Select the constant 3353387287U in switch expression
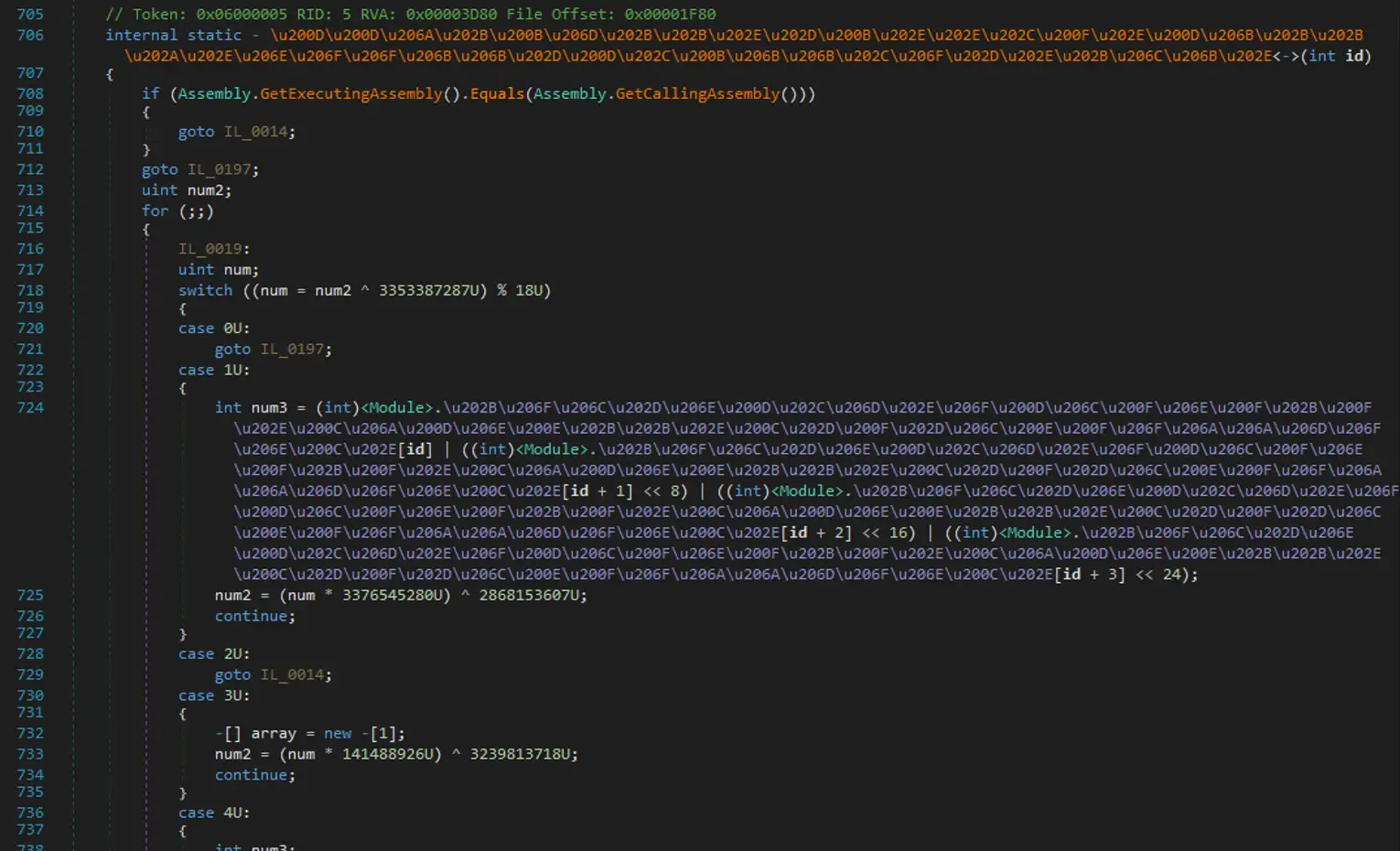 pyautogui.click(x=428, y=290)
